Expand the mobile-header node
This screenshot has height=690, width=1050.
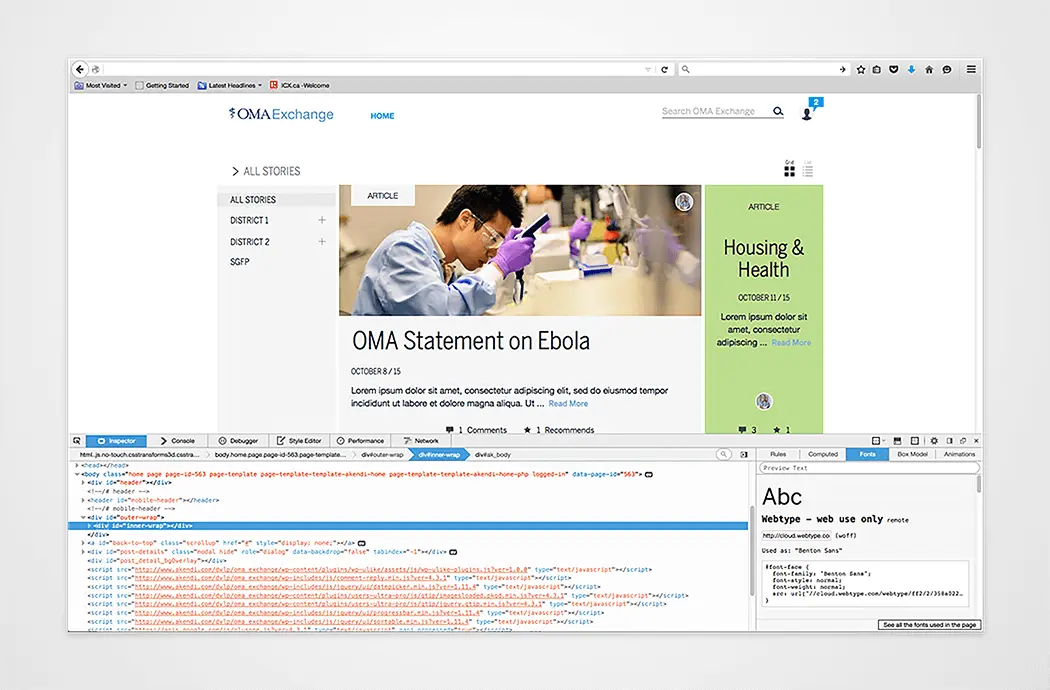(x=83, y=500)
